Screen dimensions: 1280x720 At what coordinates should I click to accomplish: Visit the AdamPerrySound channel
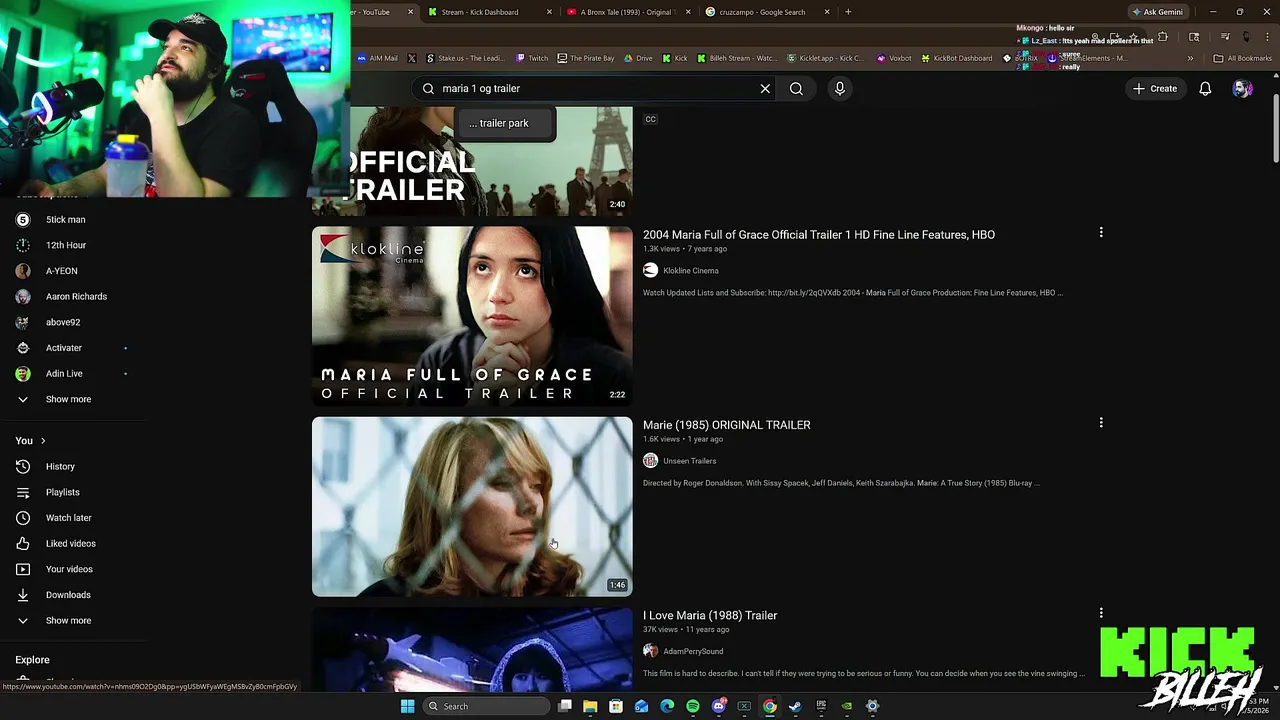(x=693, y=651)
